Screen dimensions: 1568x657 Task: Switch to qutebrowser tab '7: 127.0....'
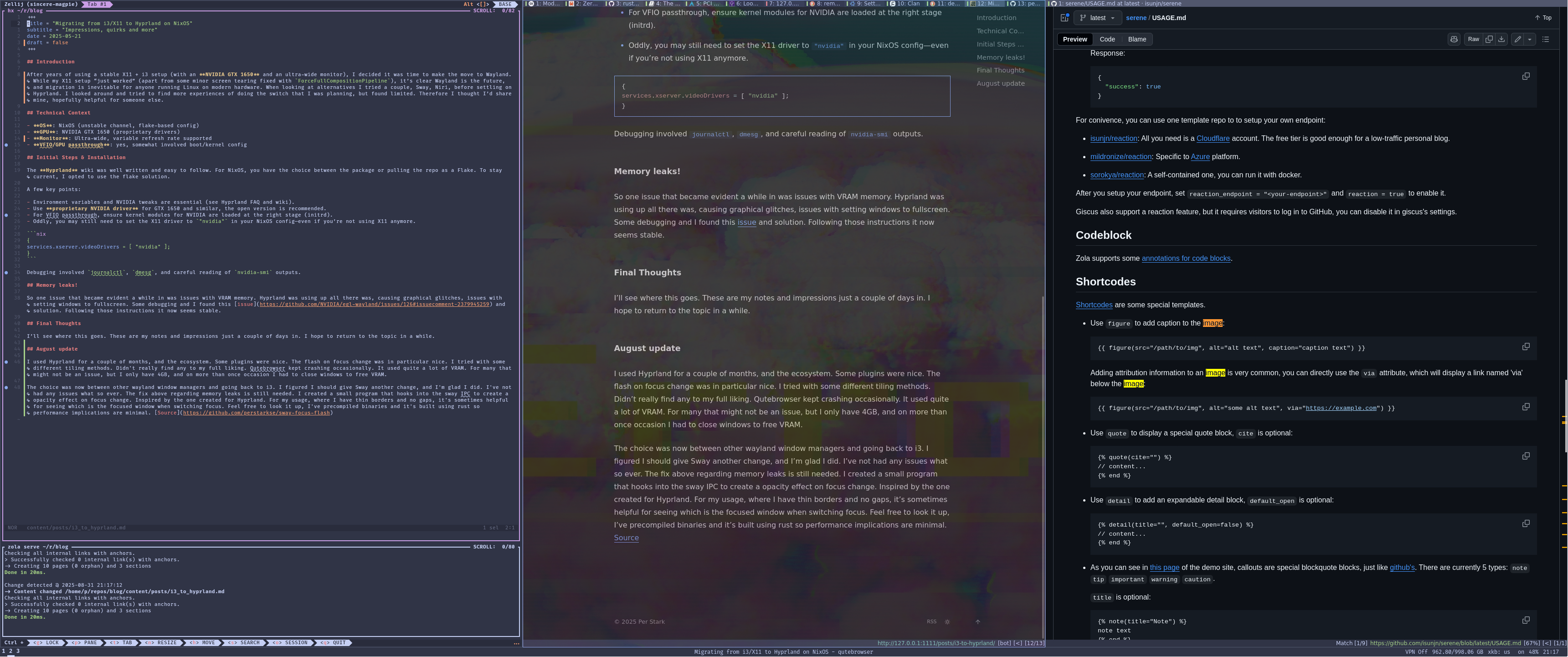pyautogui.click(x=784, y=4)
